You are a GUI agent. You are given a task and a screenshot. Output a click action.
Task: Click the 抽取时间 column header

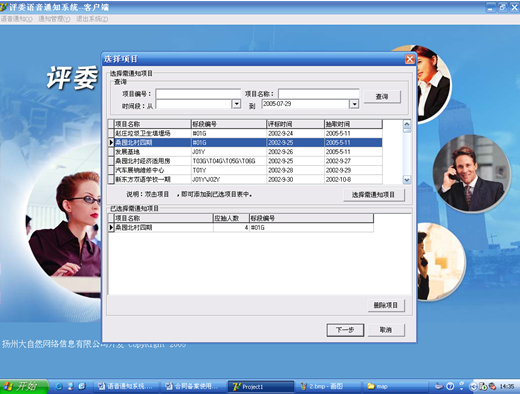point(353,124)
